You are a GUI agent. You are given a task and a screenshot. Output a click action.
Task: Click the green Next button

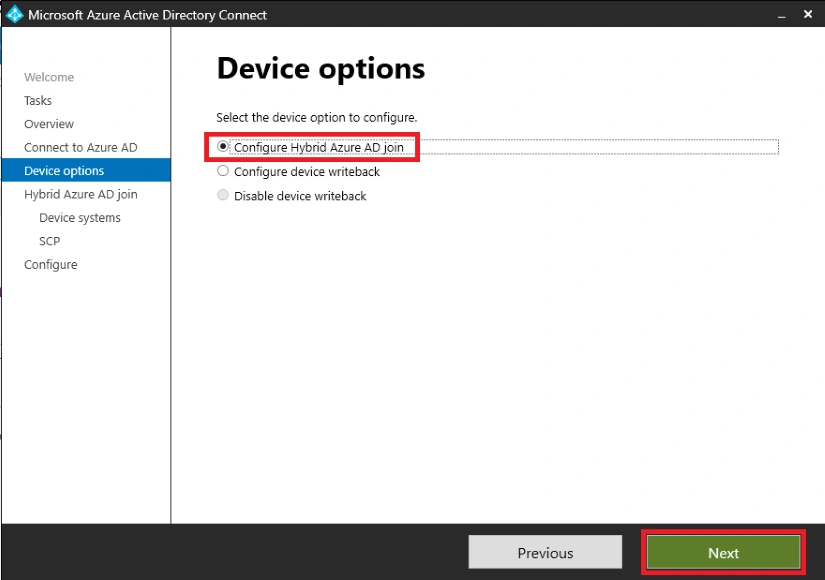pyautogui.click(x=723, y=553)
